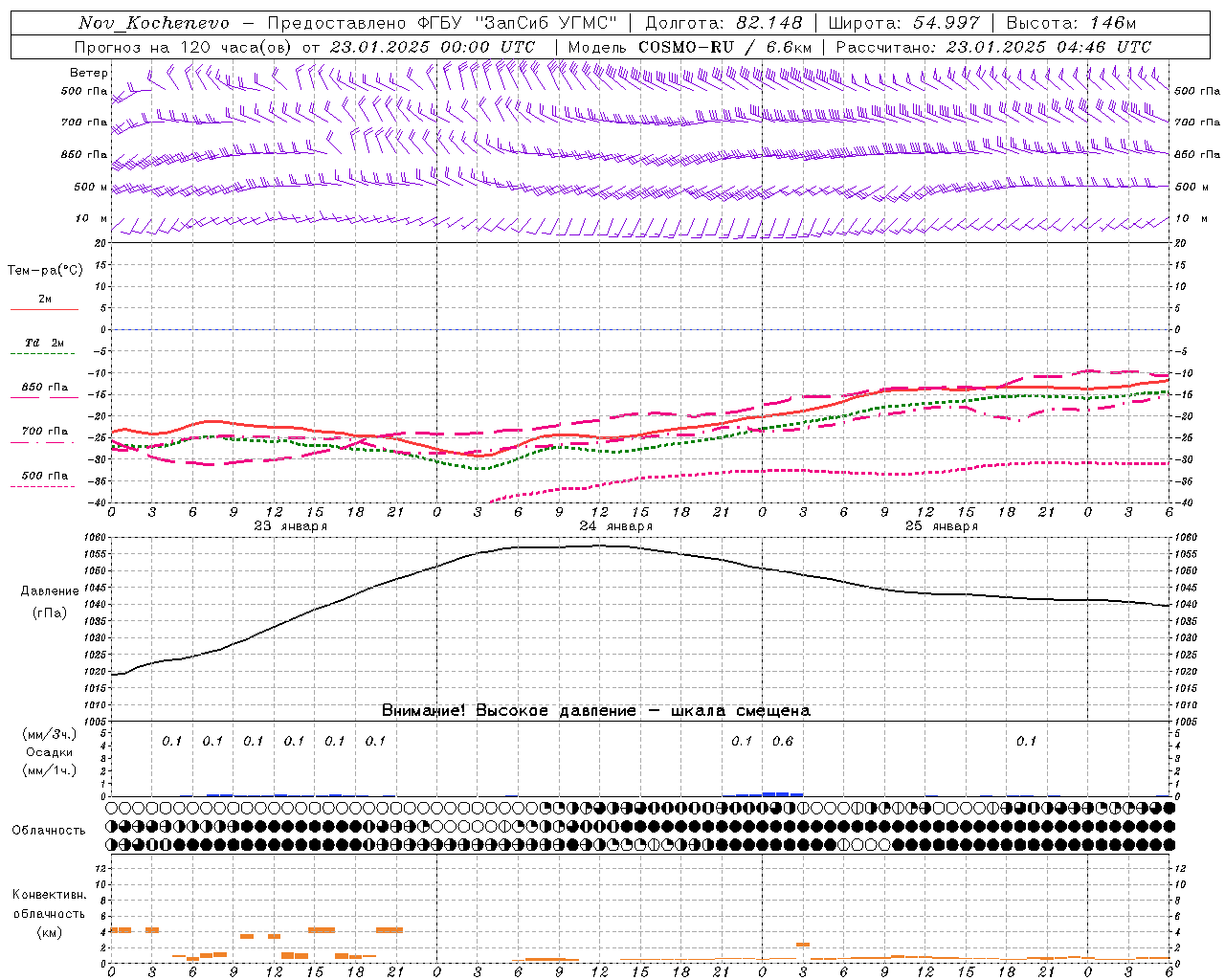The width and height of the screenshot is (1225, 980).
Task: Click 700 гПа in the temperature legend
Action: pos(45,431)
